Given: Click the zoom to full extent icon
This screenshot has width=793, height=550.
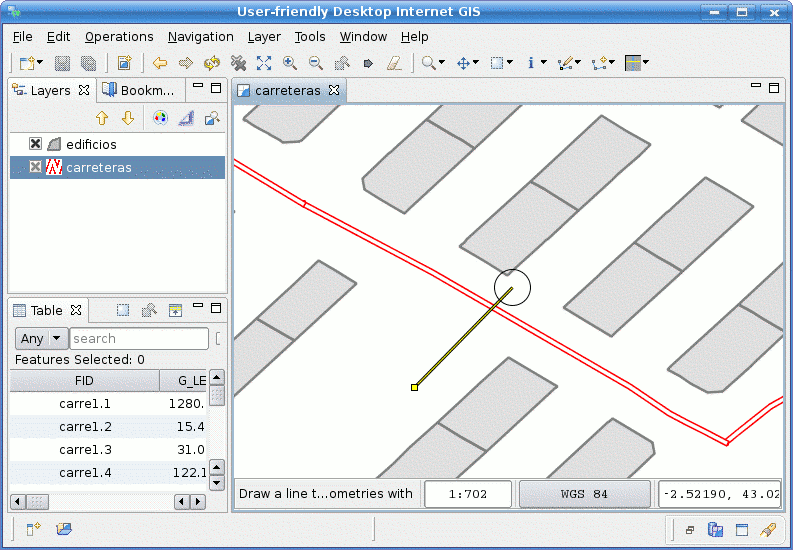Looking at the screenshot, I should 263,63.
